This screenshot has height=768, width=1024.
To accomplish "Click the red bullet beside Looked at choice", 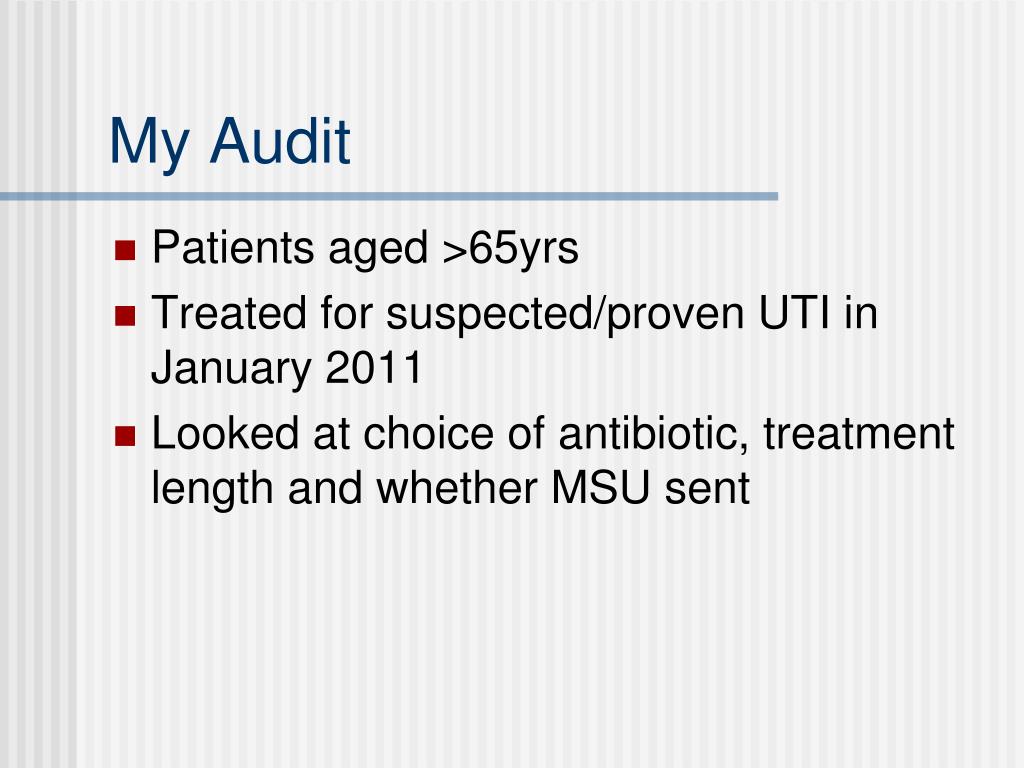I will point(125,436).
